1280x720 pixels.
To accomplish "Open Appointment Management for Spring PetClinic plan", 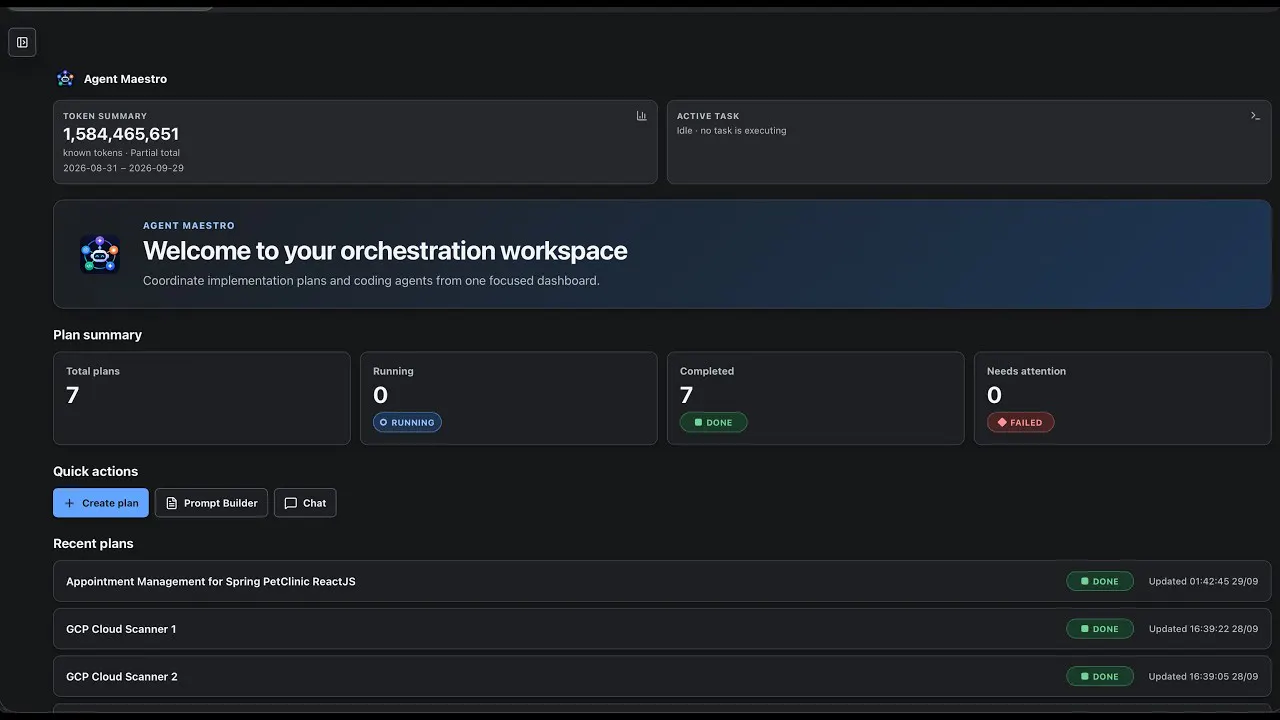I will pyautogui.click(x=662, y=581).
